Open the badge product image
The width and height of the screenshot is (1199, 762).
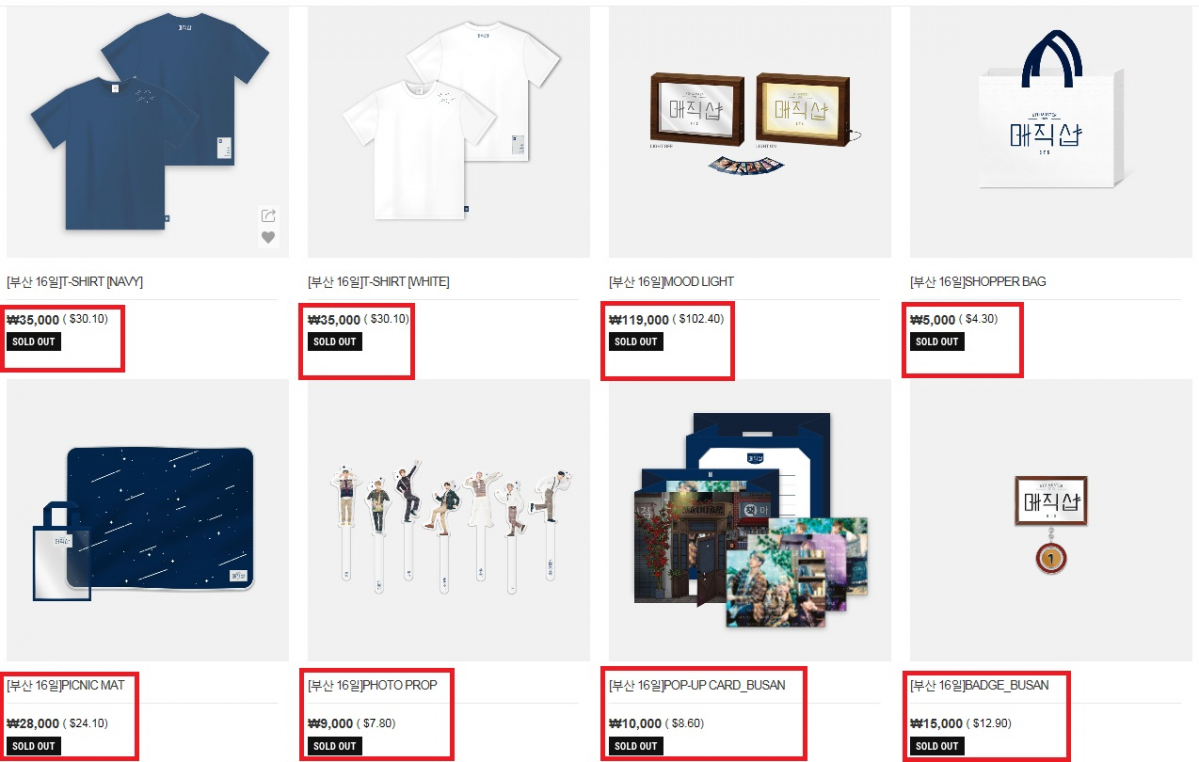click(1051, 520)
